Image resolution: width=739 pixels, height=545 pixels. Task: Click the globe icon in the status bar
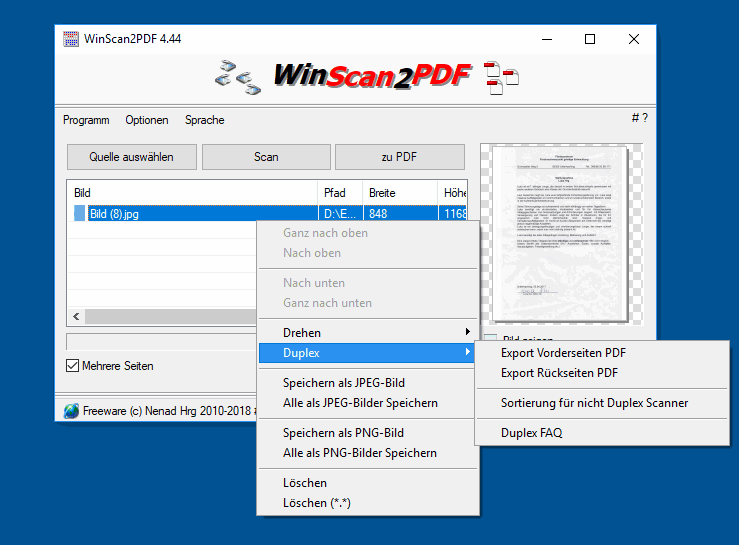tap(71, 411)
